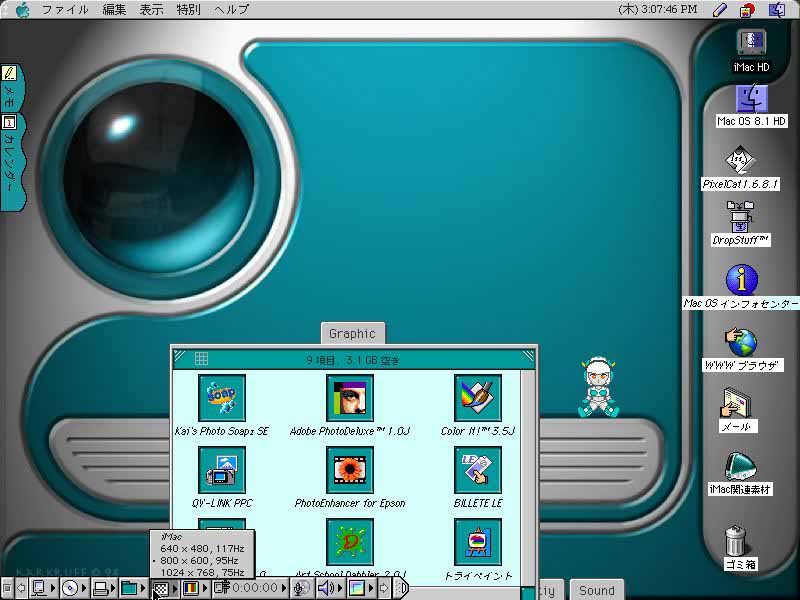Screen dimensions: 800x600
Task: Collapse the control strip with end tab
Action: tap(401, 588)
